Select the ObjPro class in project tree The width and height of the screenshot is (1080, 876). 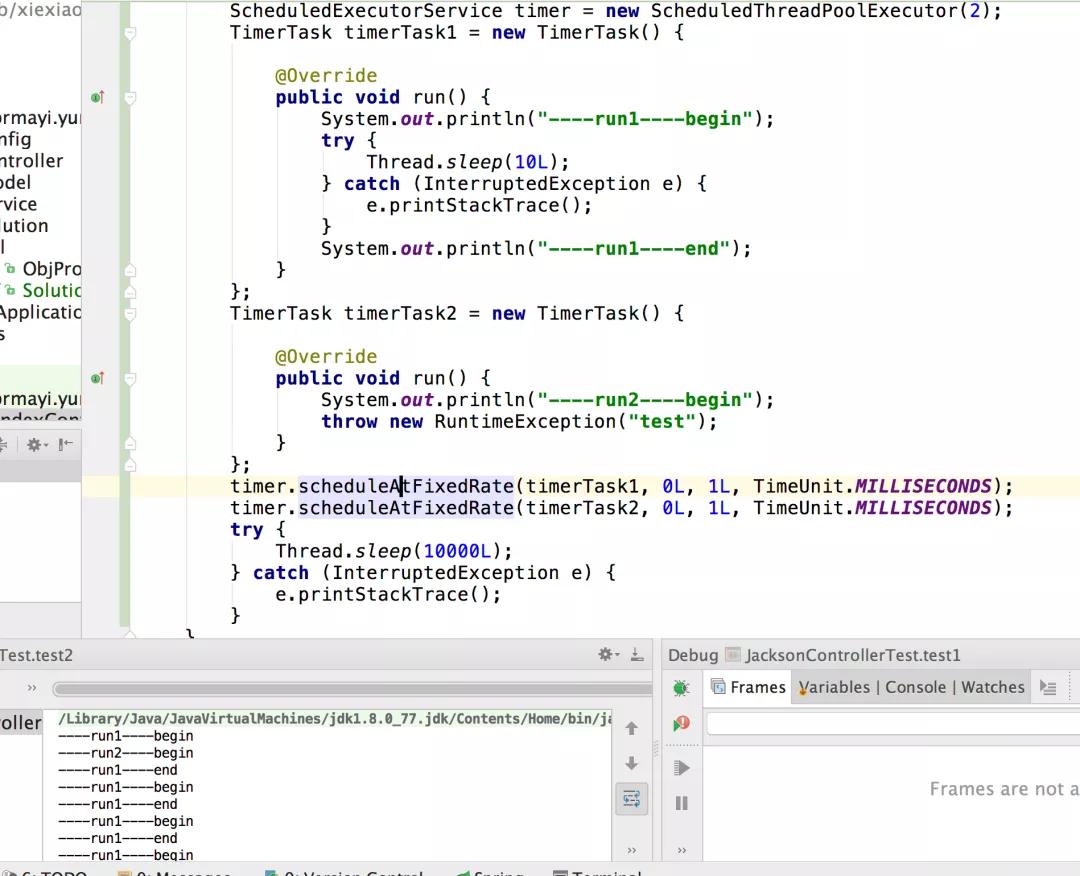pos(52,269)
